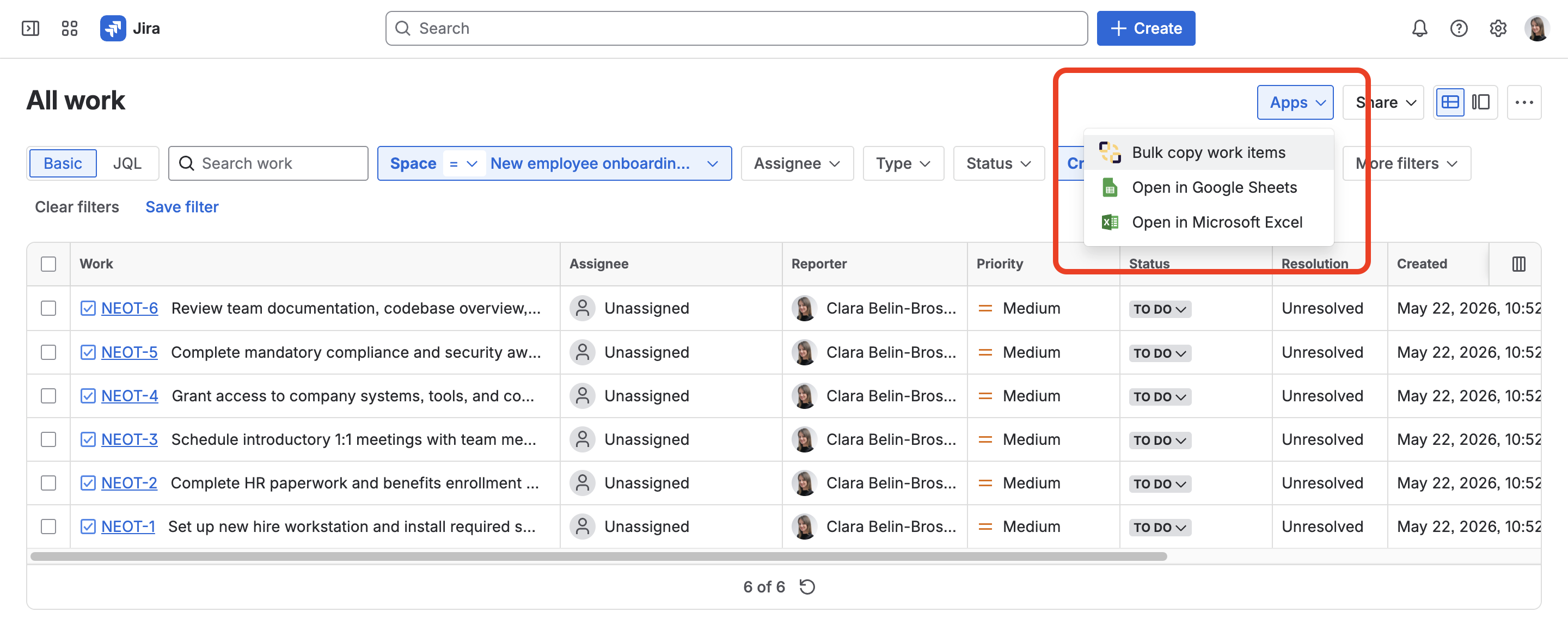Expand the Status filter
The height and width of the screenshot is (624, 1568).
(999, 163)
